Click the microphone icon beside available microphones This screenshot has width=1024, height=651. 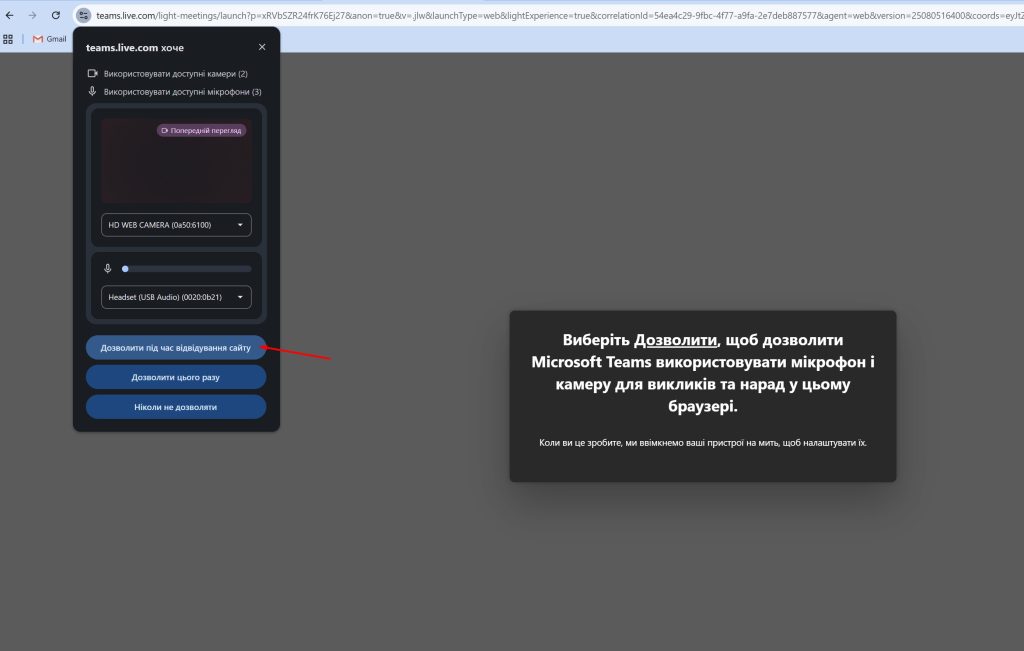pos(92,91)
